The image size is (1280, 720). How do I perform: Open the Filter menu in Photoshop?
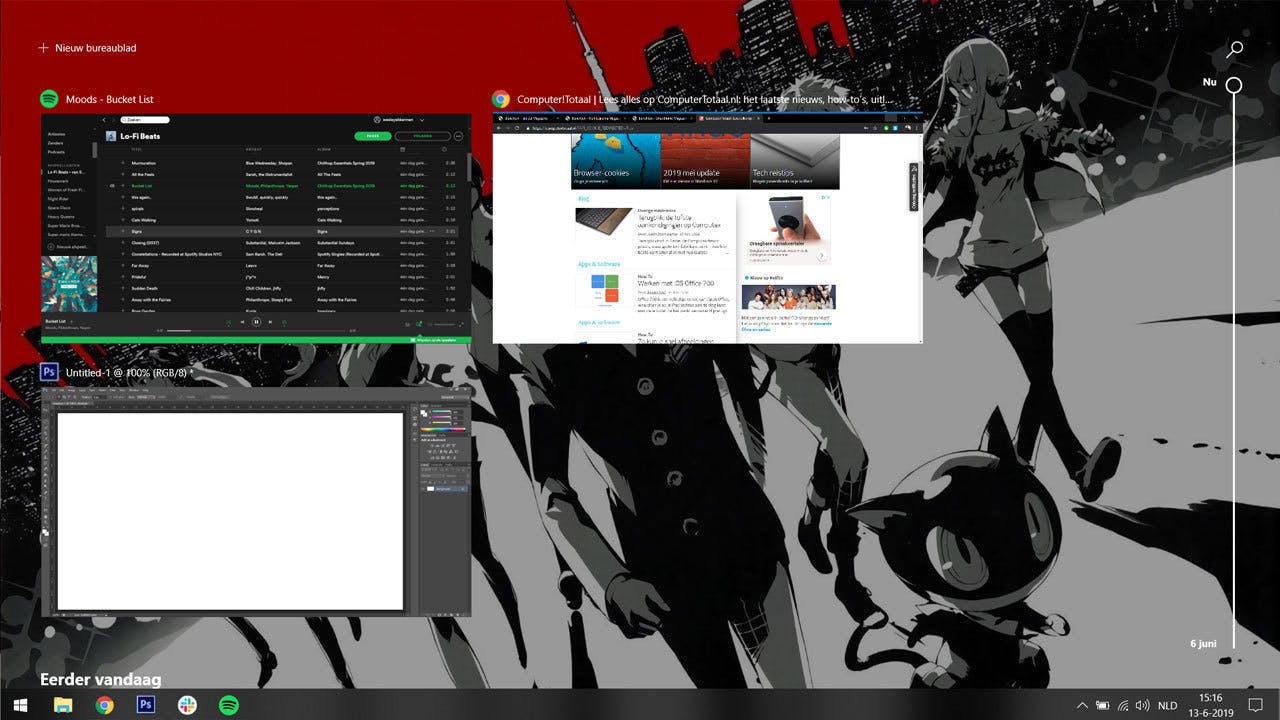(x=112, y=389)
